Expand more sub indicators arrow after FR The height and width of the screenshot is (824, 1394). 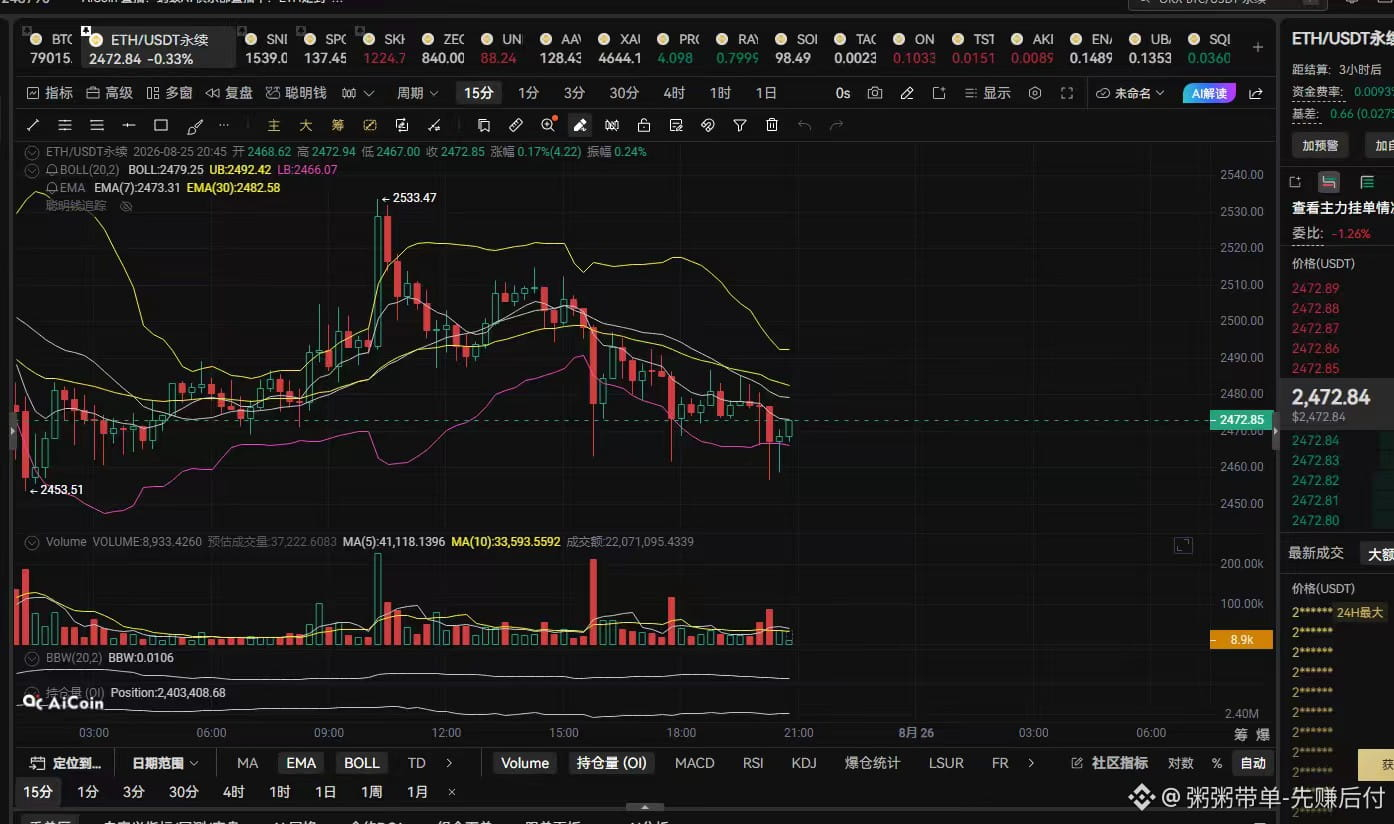(x=1033, y=763)
